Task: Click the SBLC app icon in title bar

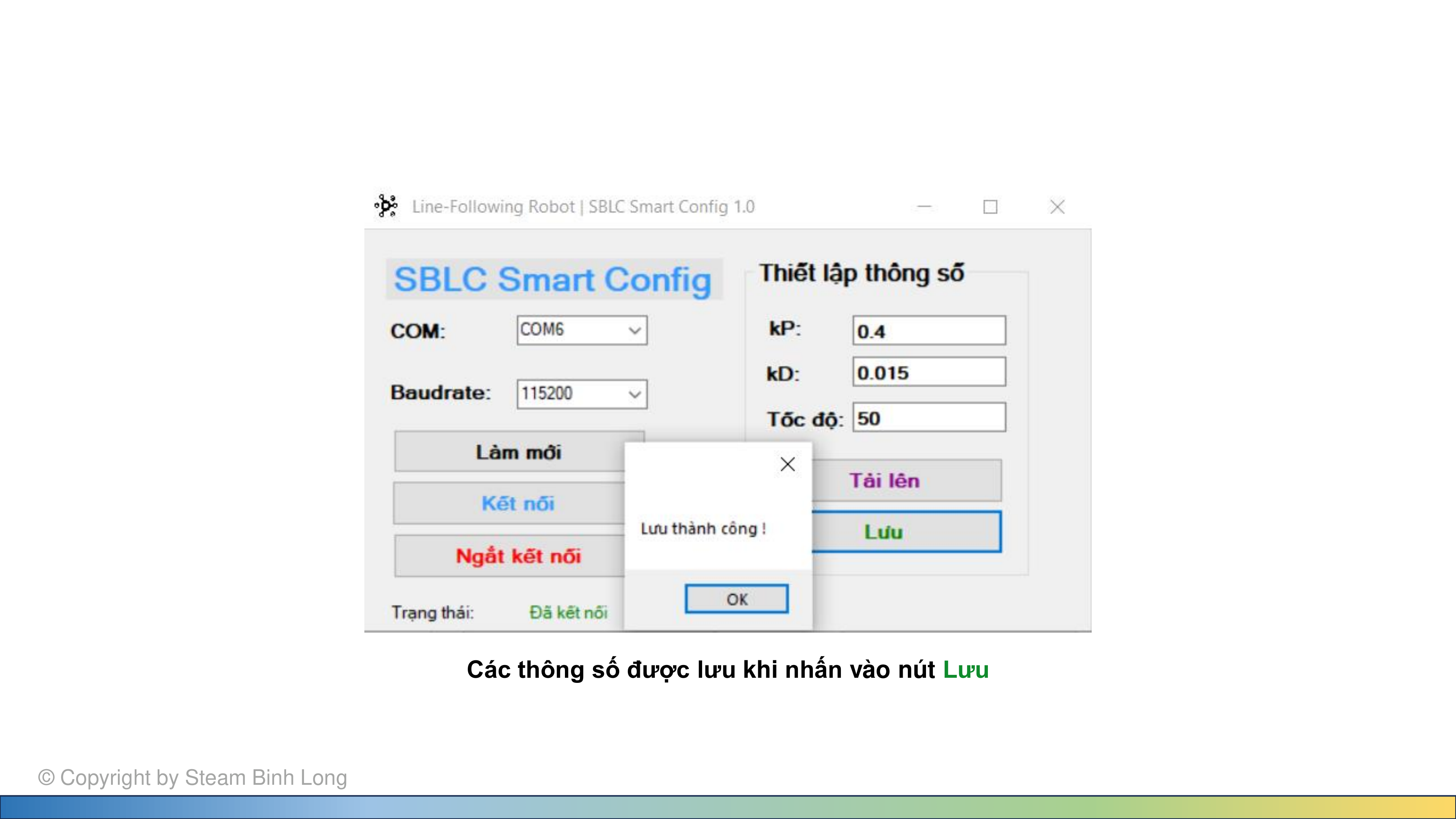Action: (387, 206)
